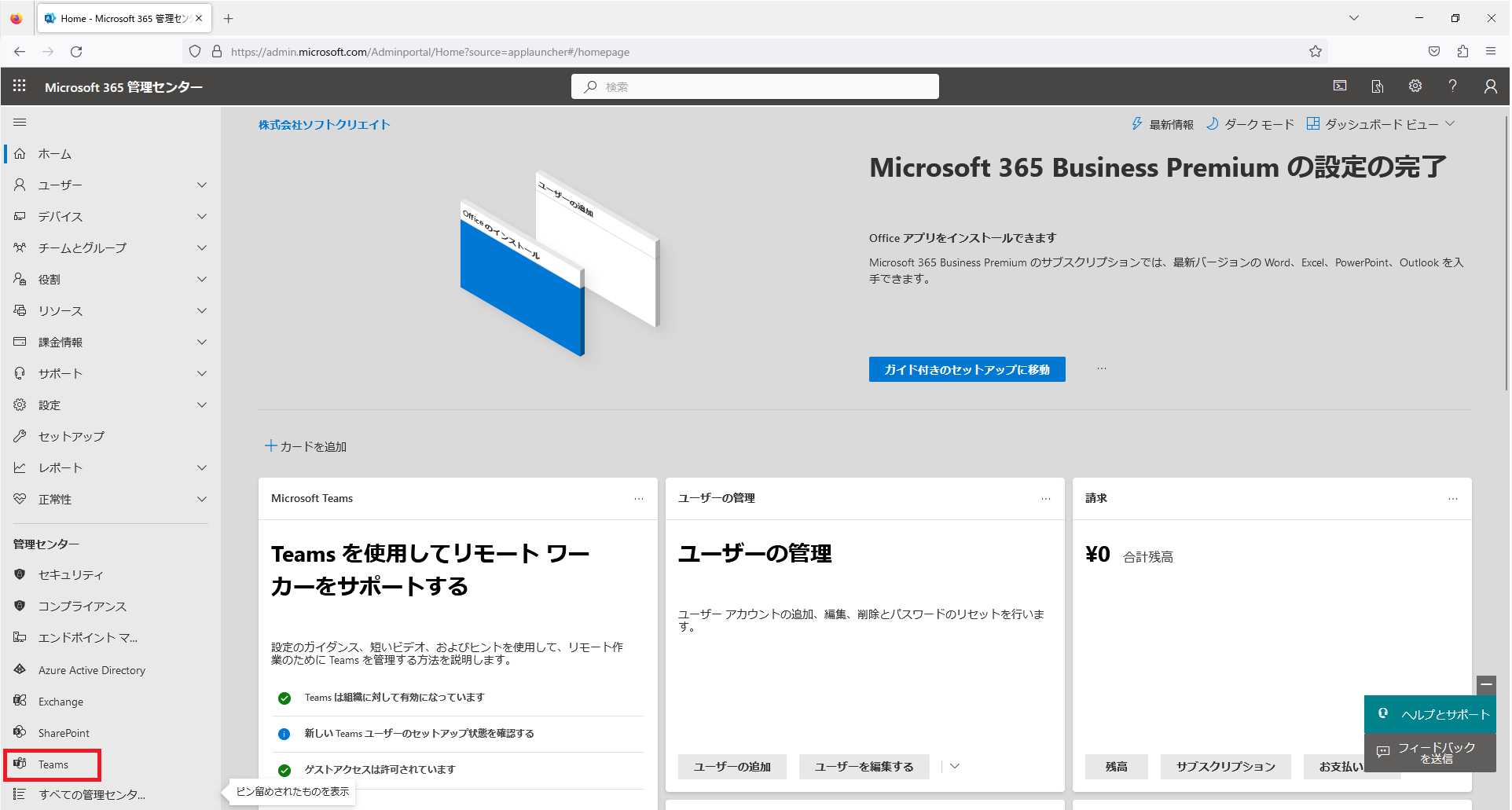
Task: Open 最新情報 link
Action: (x=1162, y=124)
